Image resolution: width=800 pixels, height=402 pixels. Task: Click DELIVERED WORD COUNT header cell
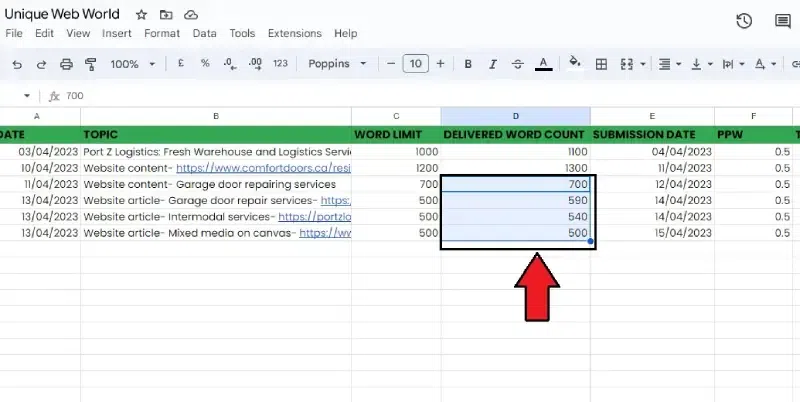(516, 135)
